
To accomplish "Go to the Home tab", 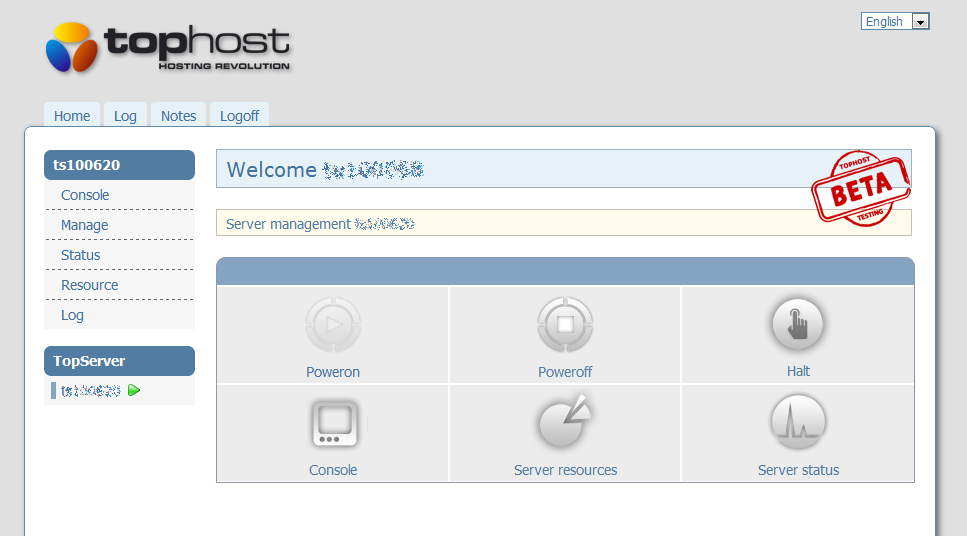I will pyautogui.click(x=72, y=116).
